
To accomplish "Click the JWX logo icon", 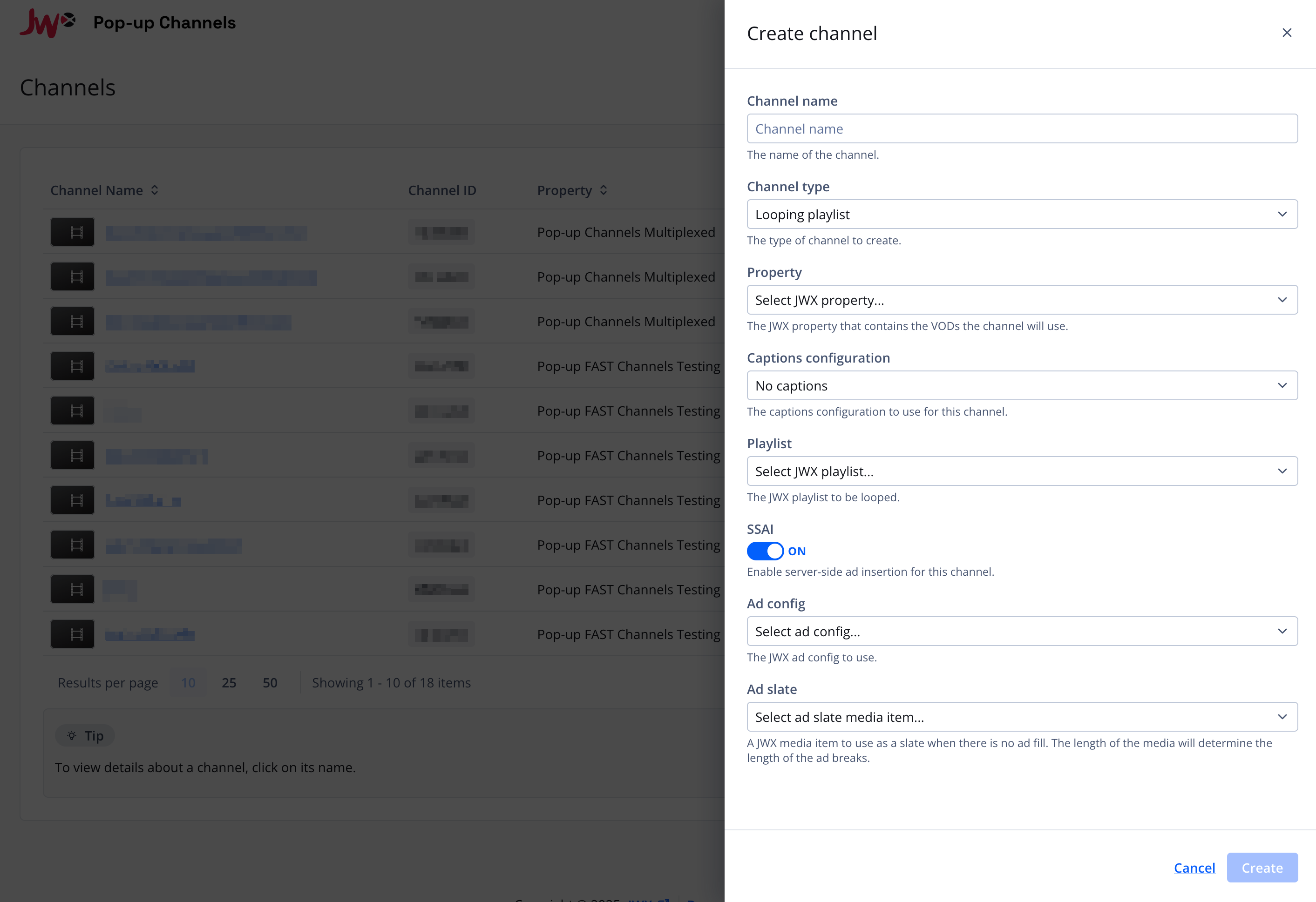I will coord(47,23).
